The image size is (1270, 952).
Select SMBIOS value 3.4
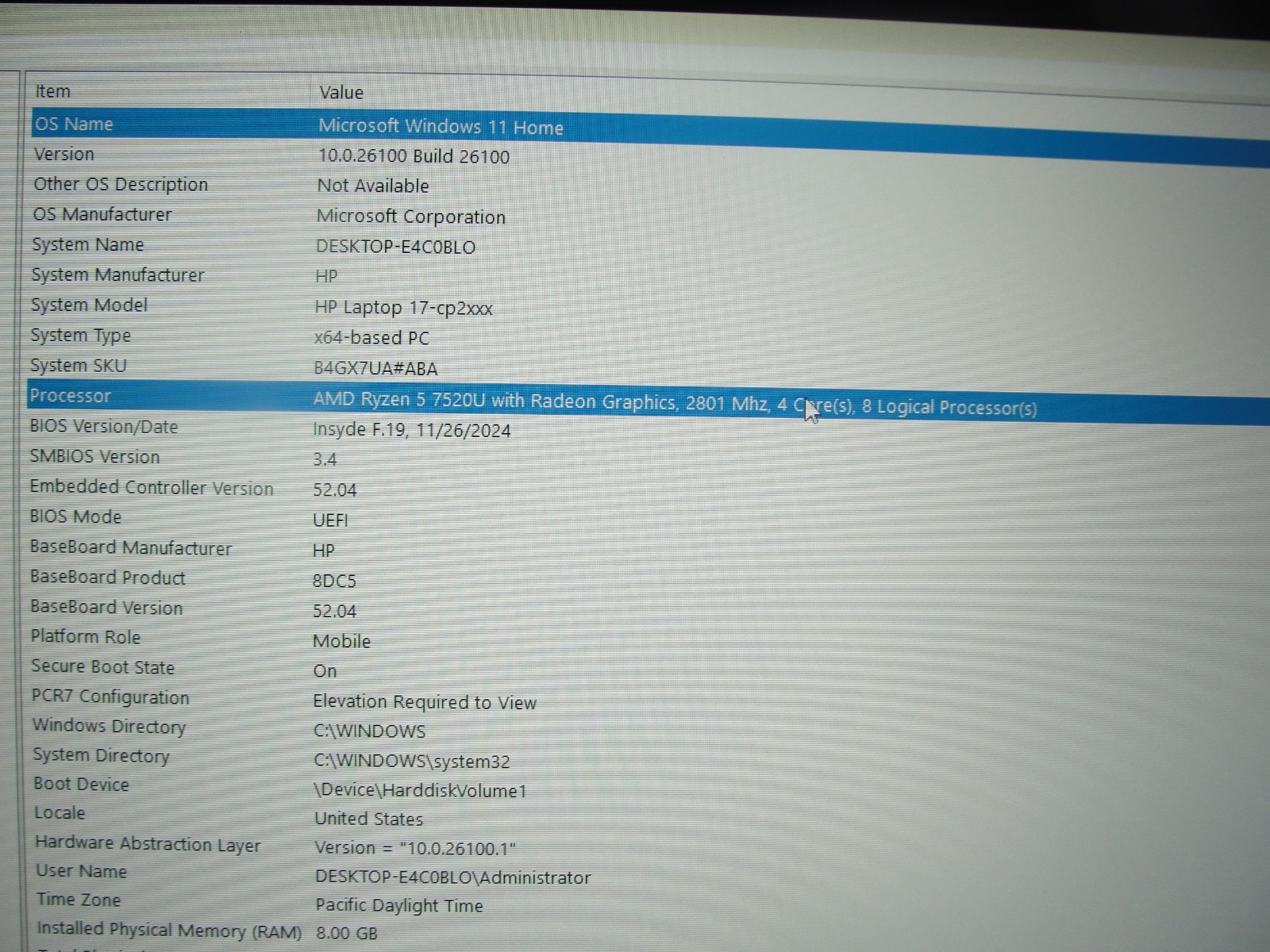pos(325,459)
